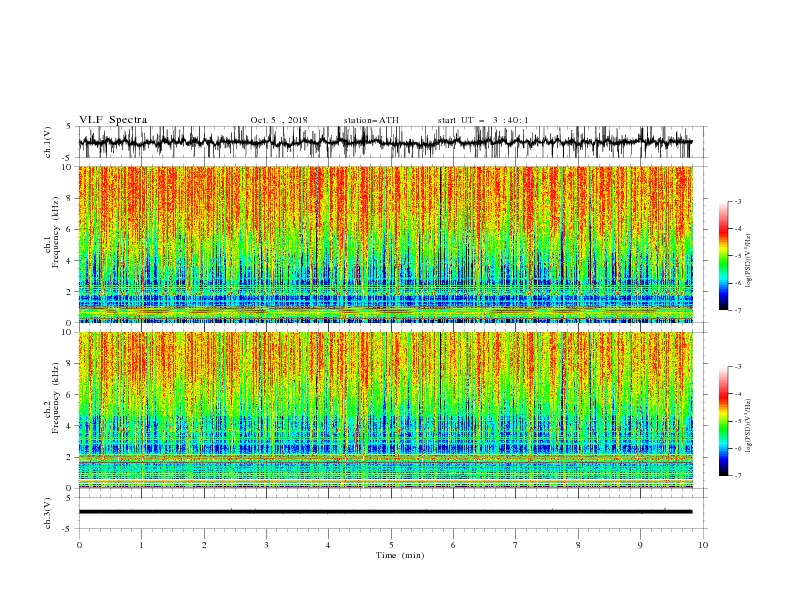The image size is (792, 612).
Task: Click the "station=ATH" header text
Action: [371, 120]
